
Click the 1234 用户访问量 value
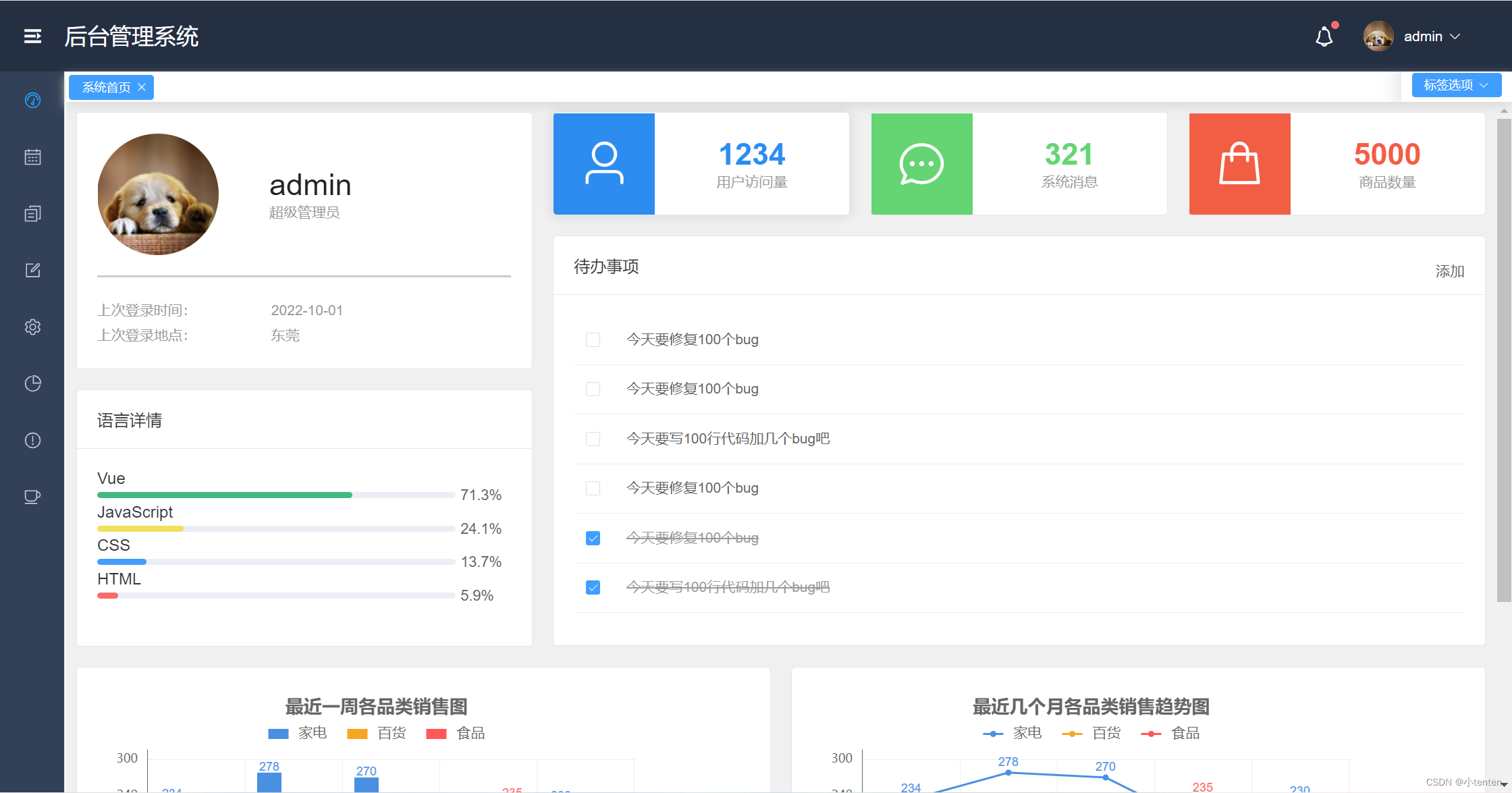tap(752, 155)
